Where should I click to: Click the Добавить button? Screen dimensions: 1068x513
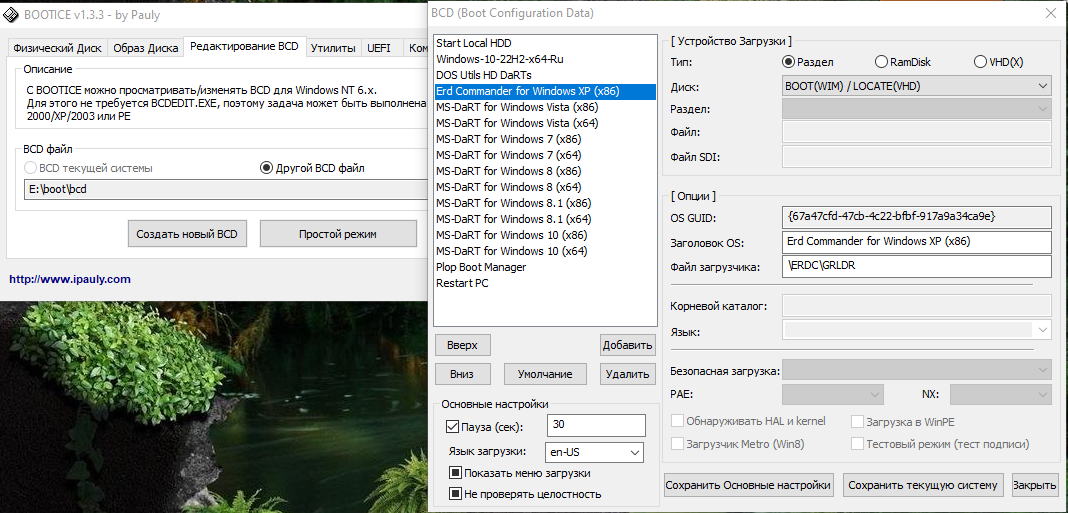point(627,345)
